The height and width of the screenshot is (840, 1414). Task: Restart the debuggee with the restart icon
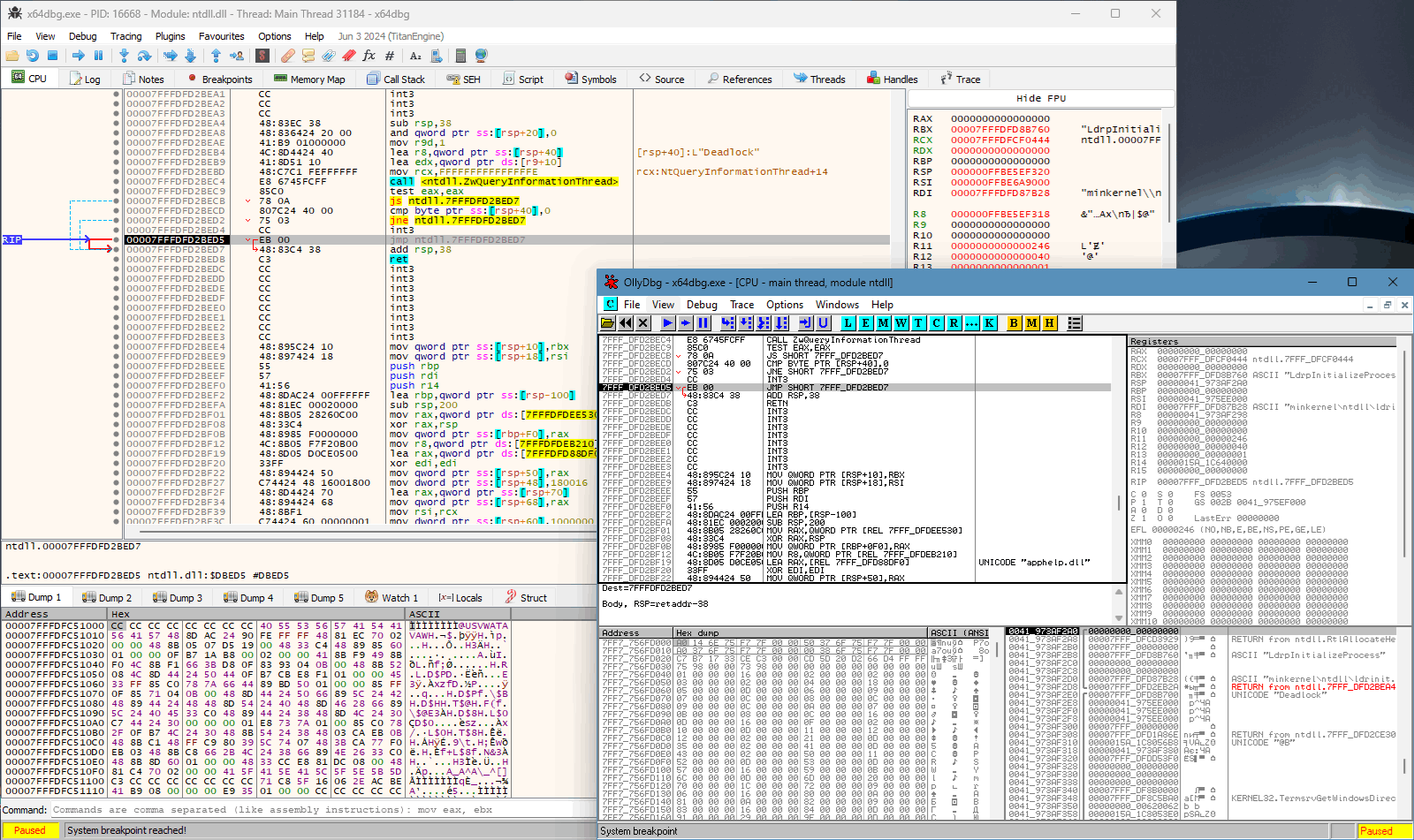(x=34, y=55)
